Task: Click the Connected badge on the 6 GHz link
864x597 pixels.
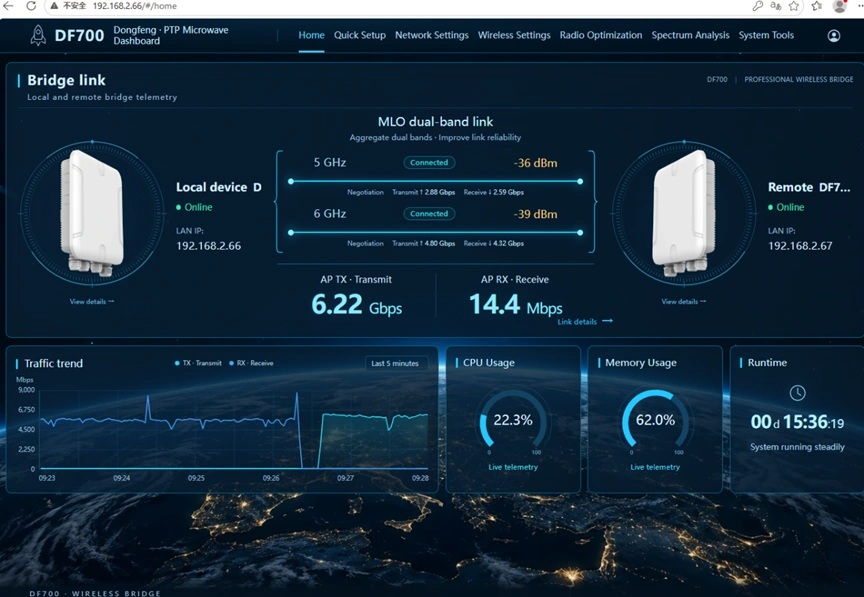Action: [429, 214]
